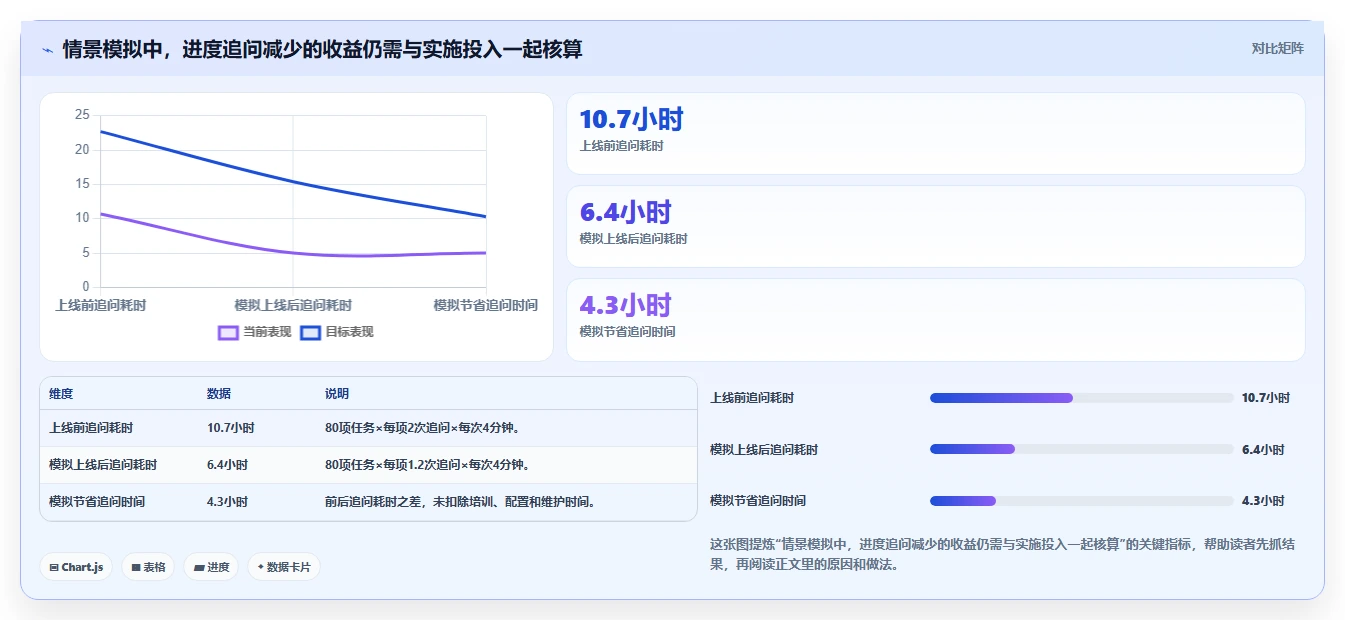The width and height of the screenshot is (1345, 620).
Task: Click the summary paragraph starting 这张图提炼
Action: point(1003,554)
